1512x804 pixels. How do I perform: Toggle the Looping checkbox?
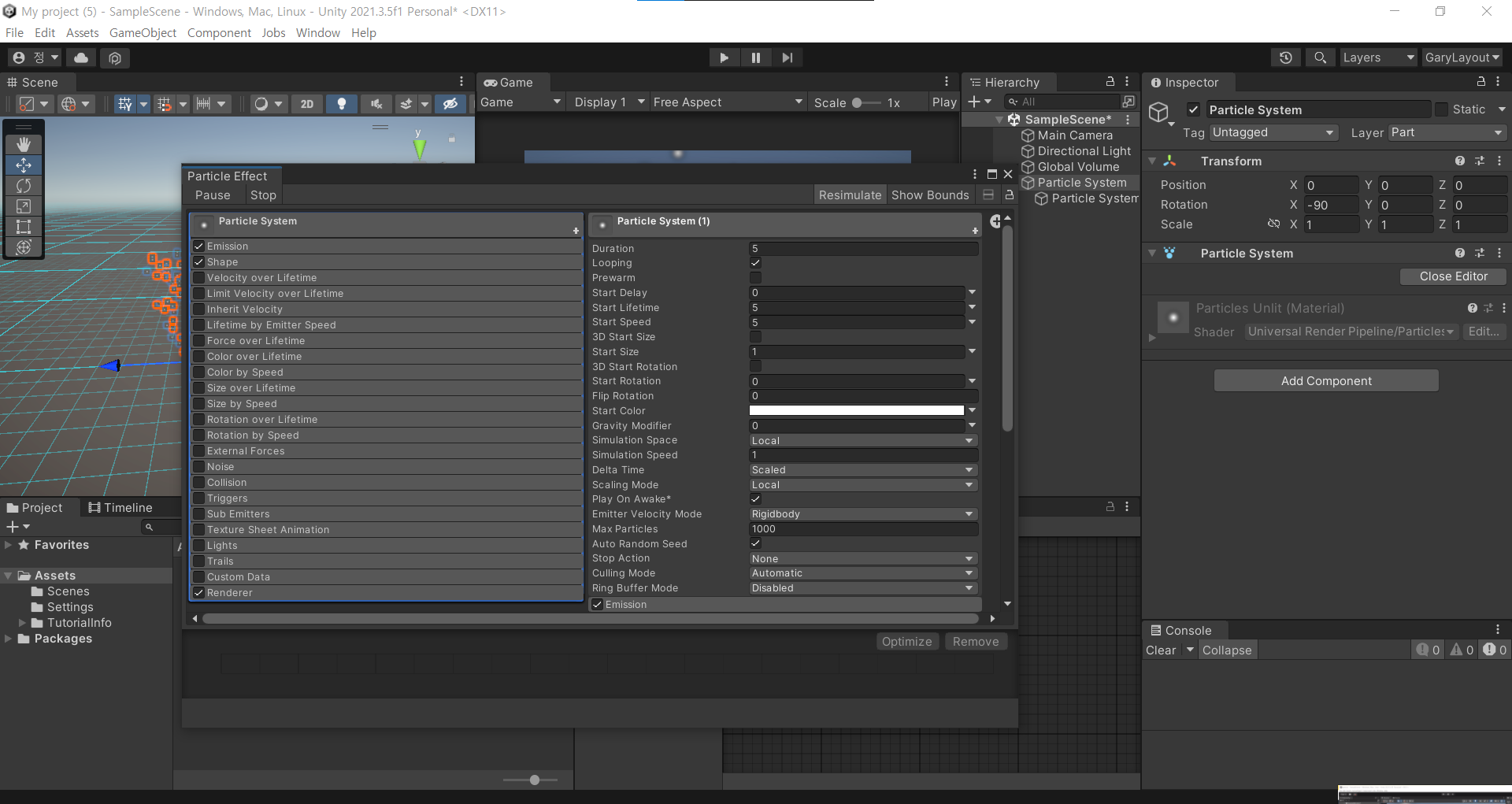click(755, 263)
